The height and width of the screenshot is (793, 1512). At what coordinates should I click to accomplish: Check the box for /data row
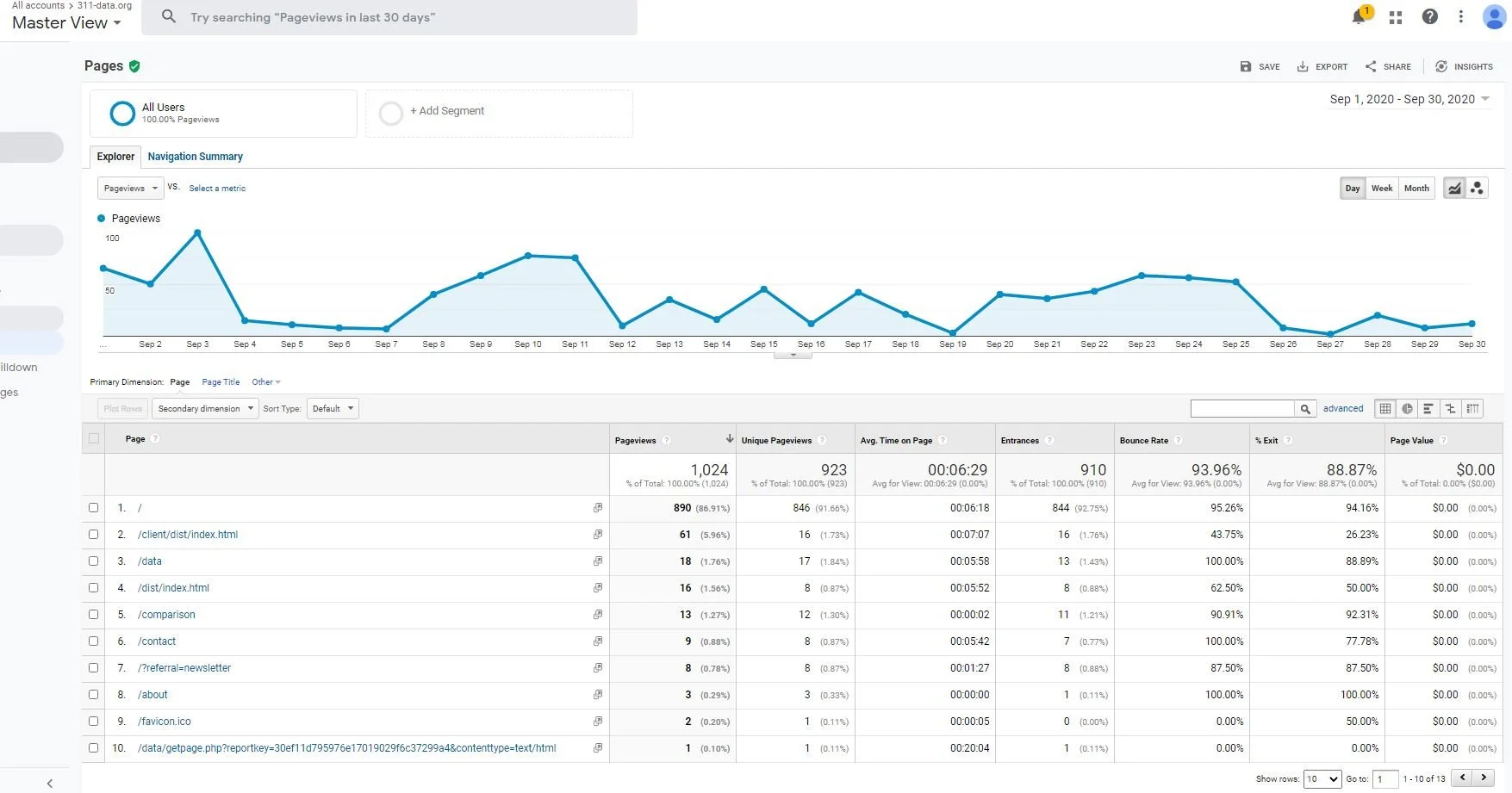(94, 561)
